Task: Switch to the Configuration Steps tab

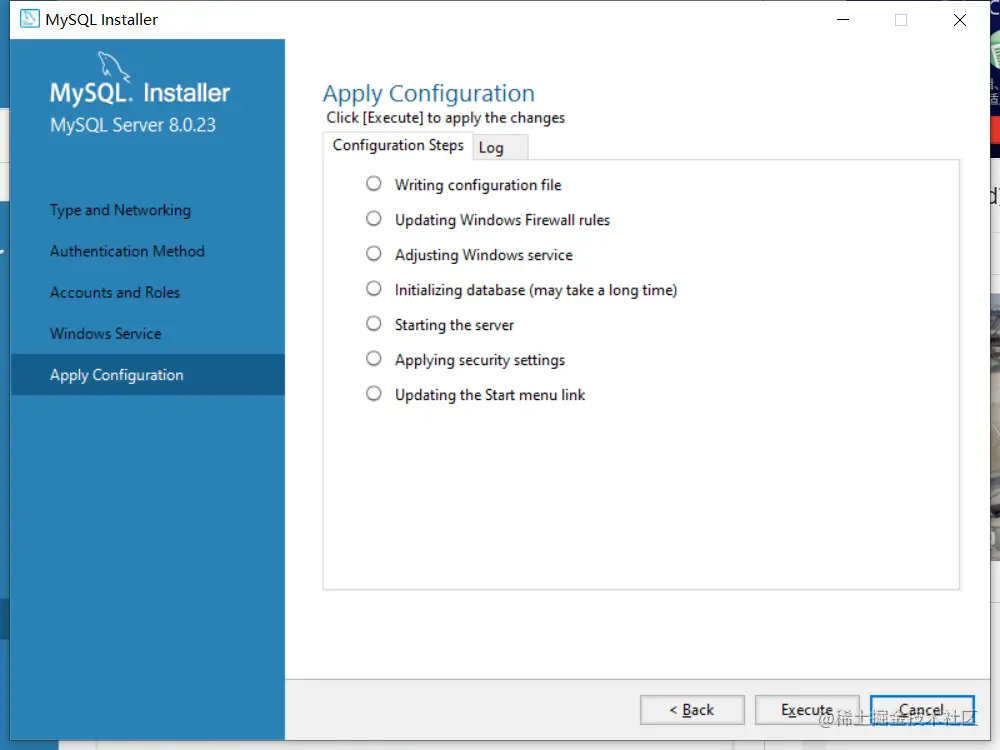Action: pyautogui.click(x=398, y=145)
